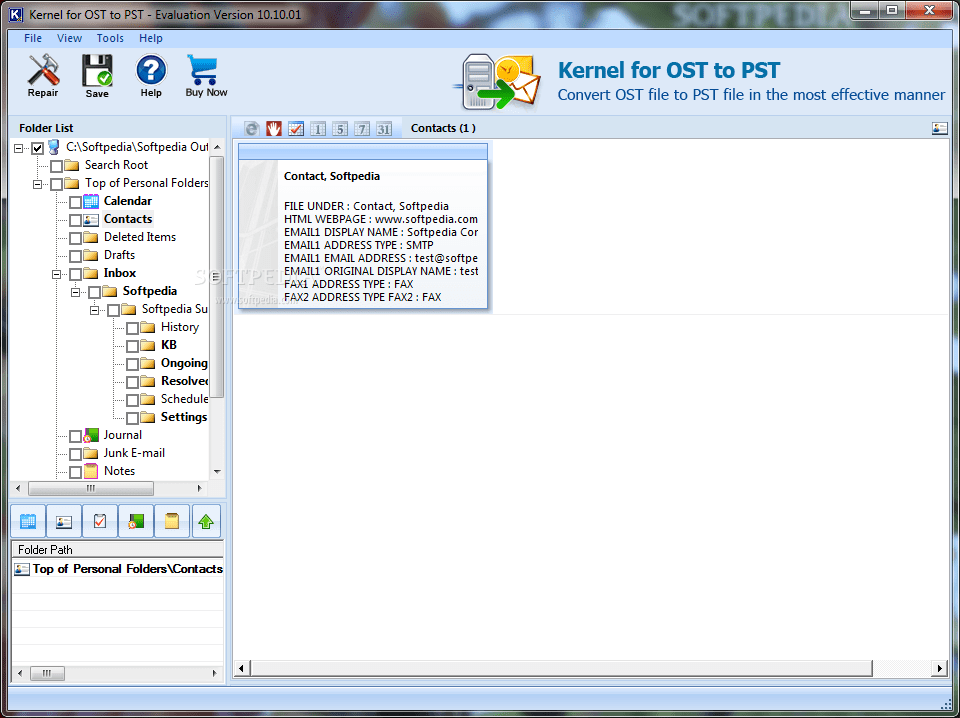Screen dimensions: 960x718
Task: Click the green up arrow button
Action: pyautogui.click(x=206, y=522)
